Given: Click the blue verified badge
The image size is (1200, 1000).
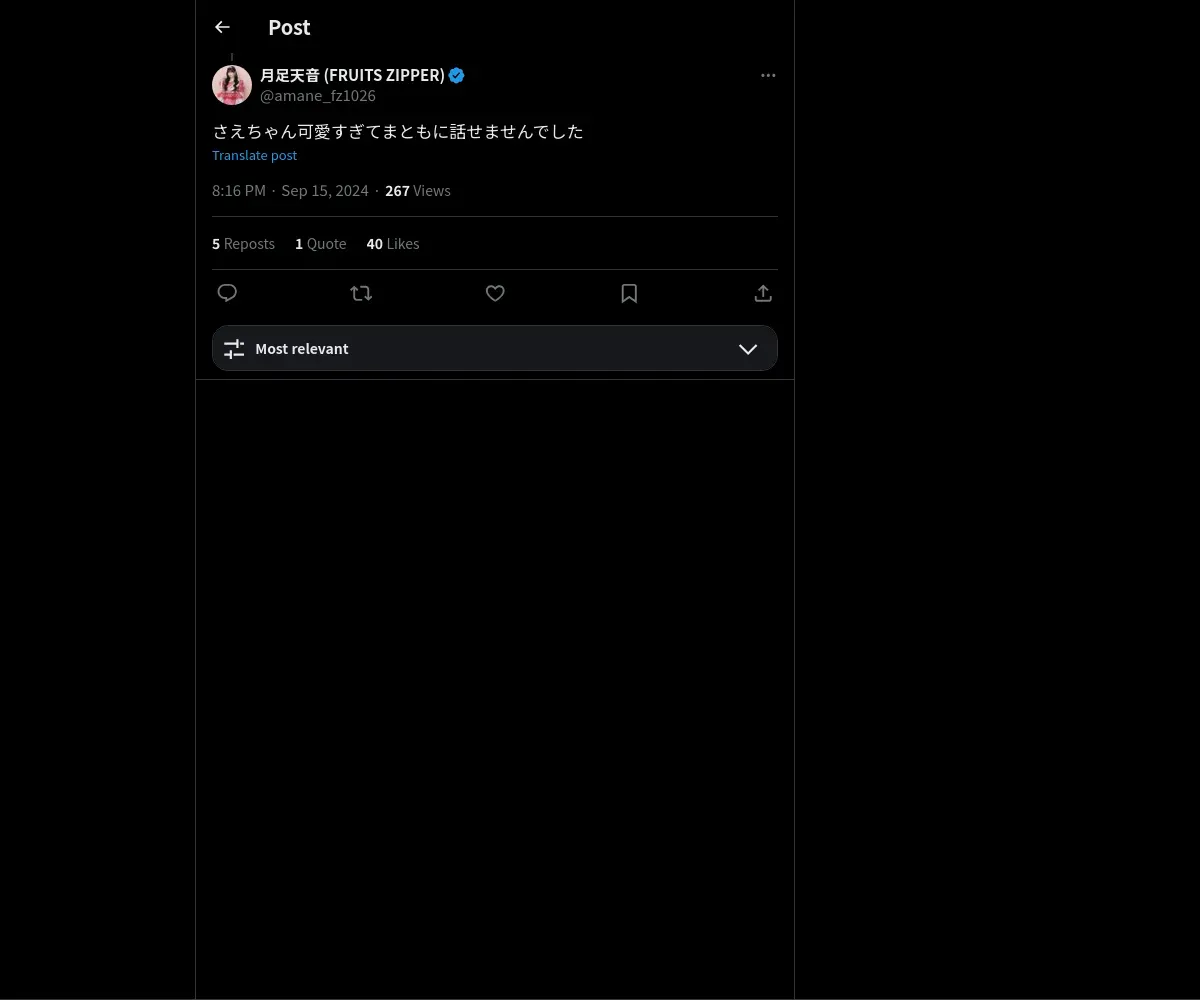Looking at the screenshot, I should tap(457, 75).
